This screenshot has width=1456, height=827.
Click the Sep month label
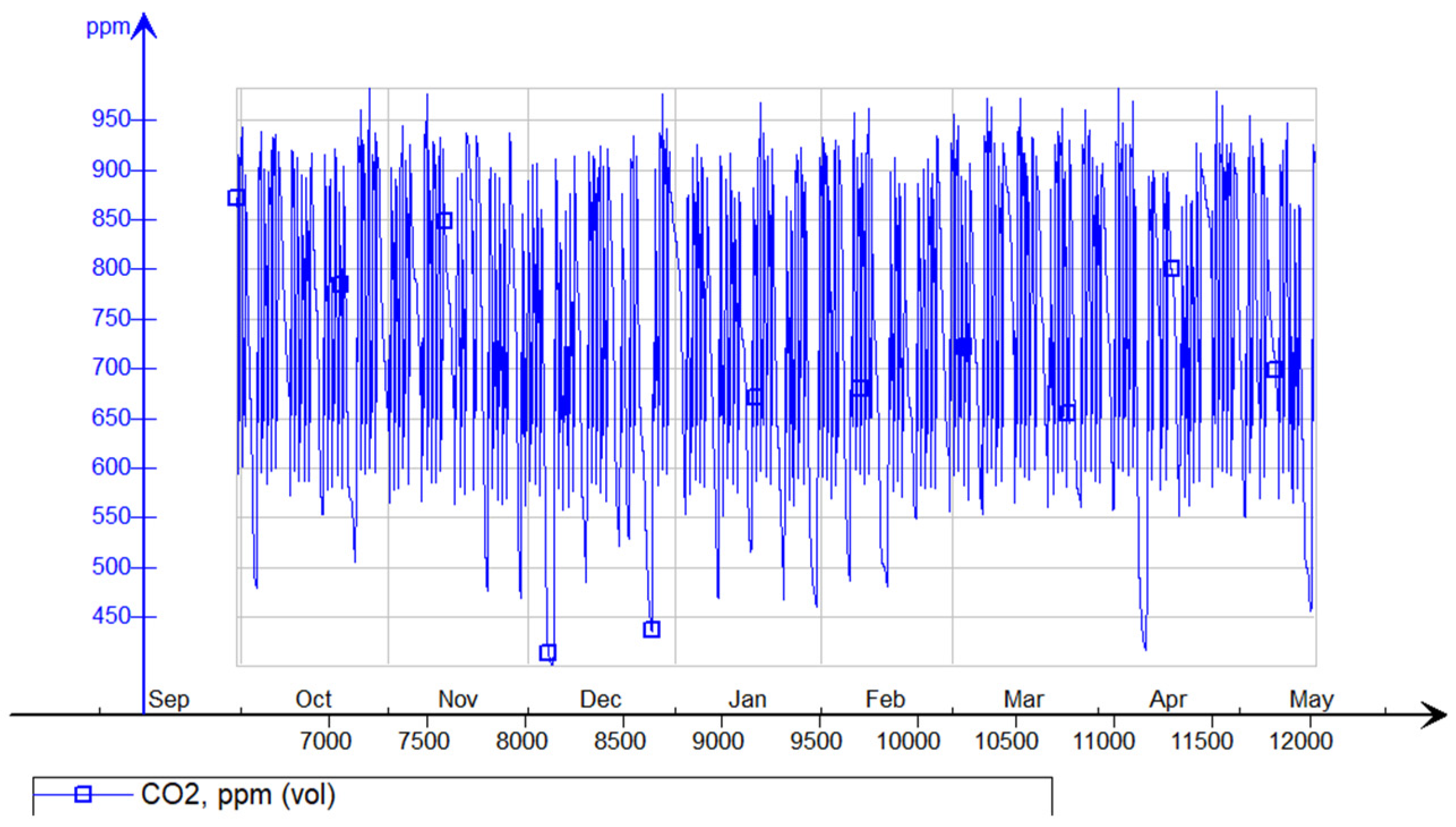pos(169,700)
